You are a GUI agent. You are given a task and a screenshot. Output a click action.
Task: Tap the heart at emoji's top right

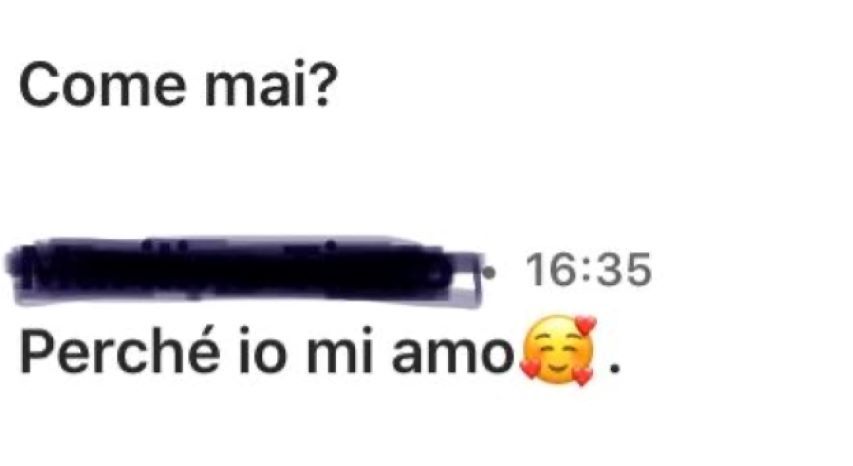(x=585, y=325)
